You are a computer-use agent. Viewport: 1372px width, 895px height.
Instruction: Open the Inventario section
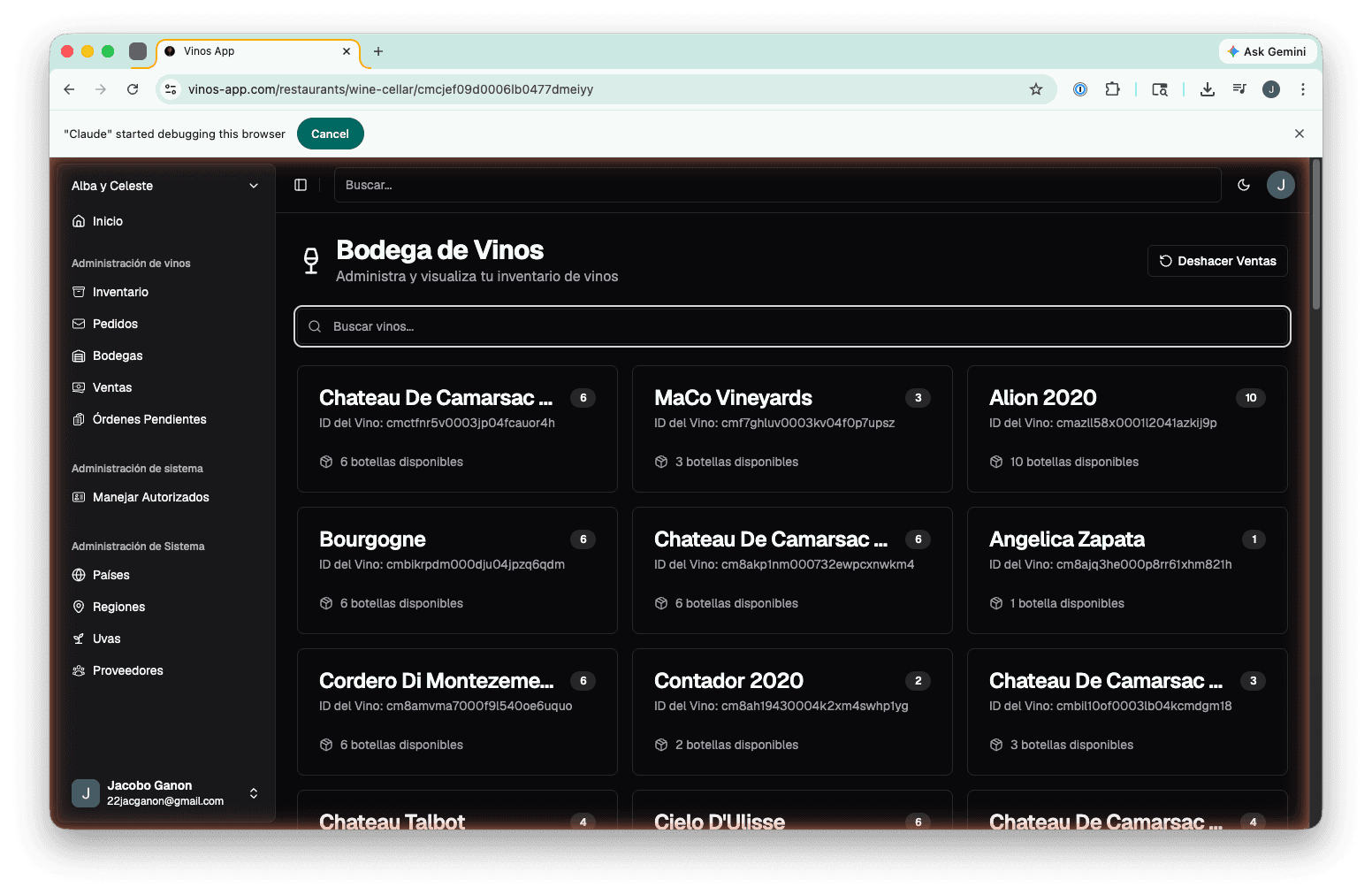pos(120,292)
